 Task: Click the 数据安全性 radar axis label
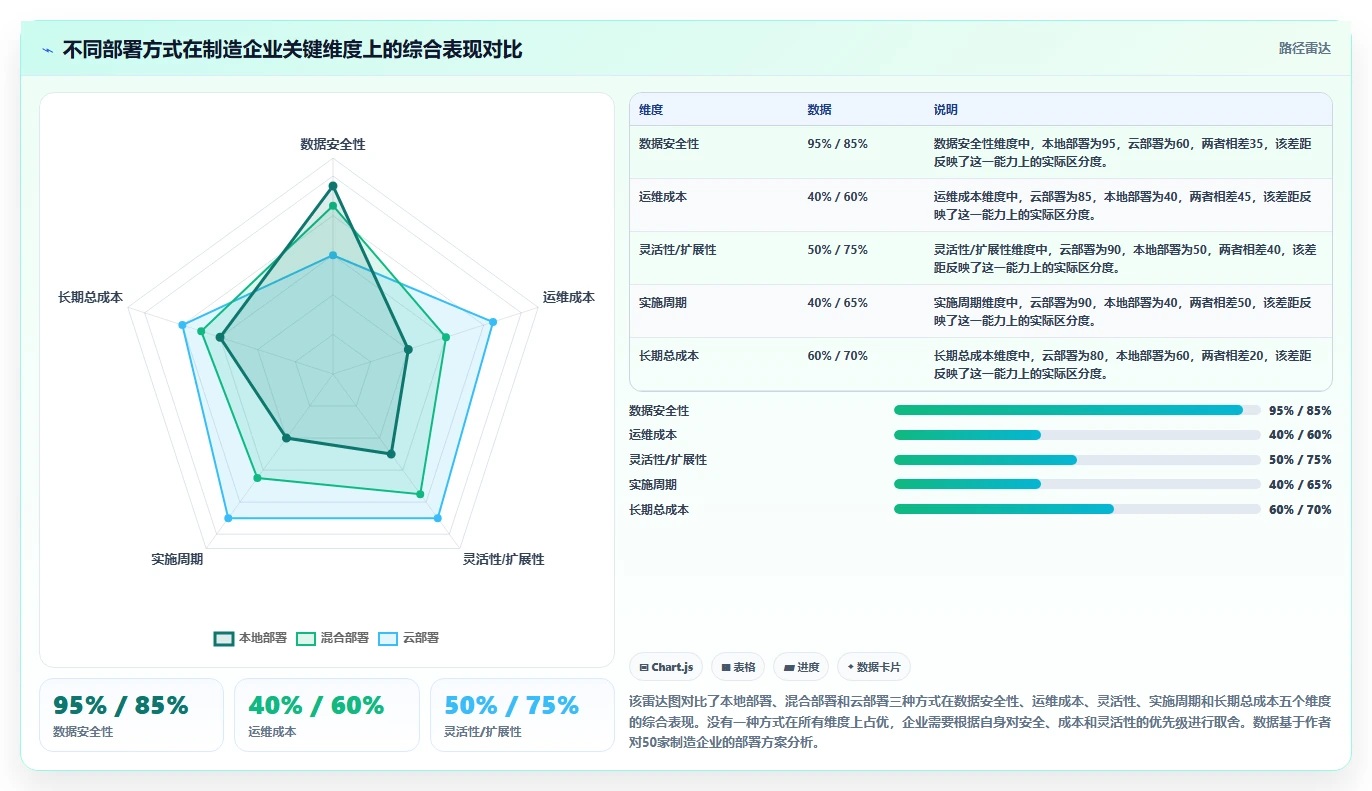pyautogui.click(x=333, y=144)
